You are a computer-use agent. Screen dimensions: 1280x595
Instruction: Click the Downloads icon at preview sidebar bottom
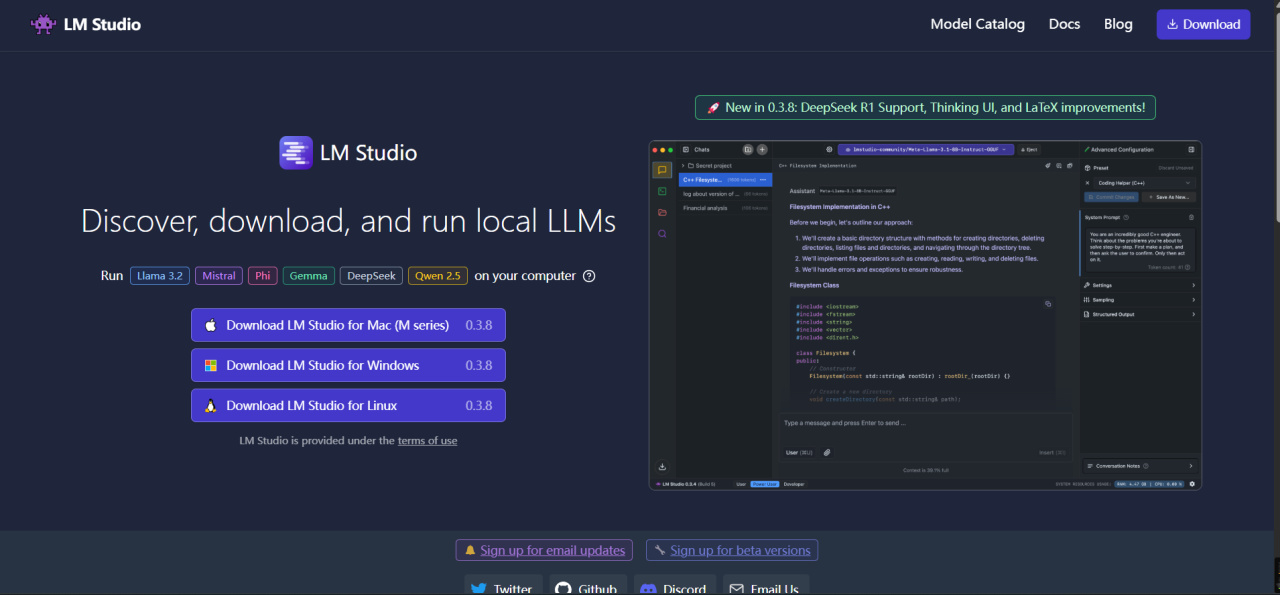pyautogui.click(x=662, y=467)
